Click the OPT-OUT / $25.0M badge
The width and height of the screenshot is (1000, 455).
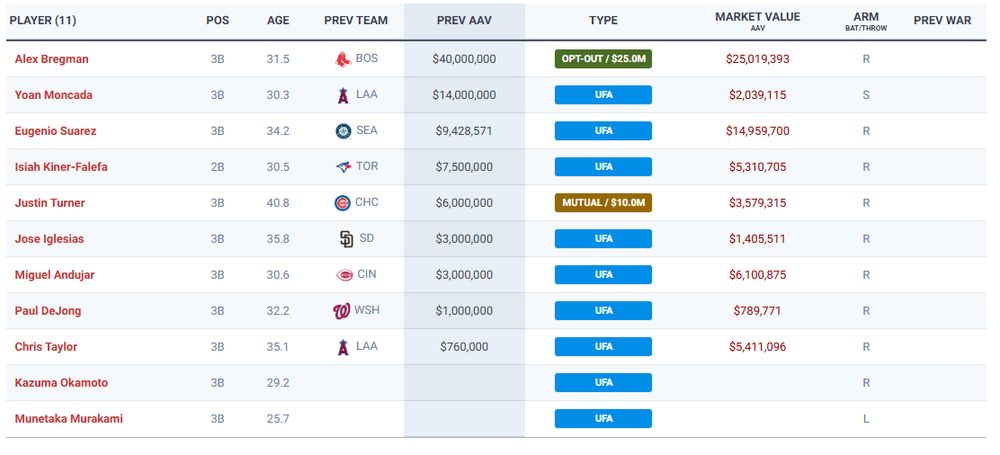point(603,59)
